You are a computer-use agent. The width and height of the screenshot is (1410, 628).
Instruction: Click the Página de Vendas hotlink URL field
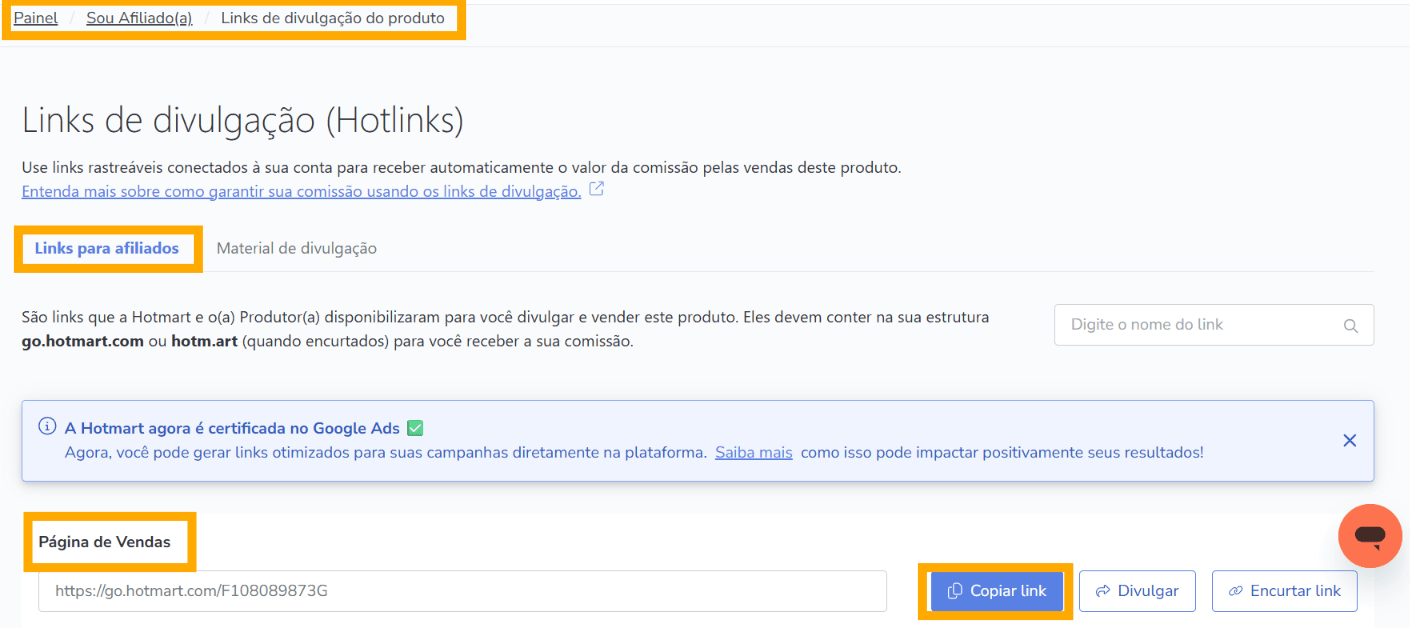[462, 591]
